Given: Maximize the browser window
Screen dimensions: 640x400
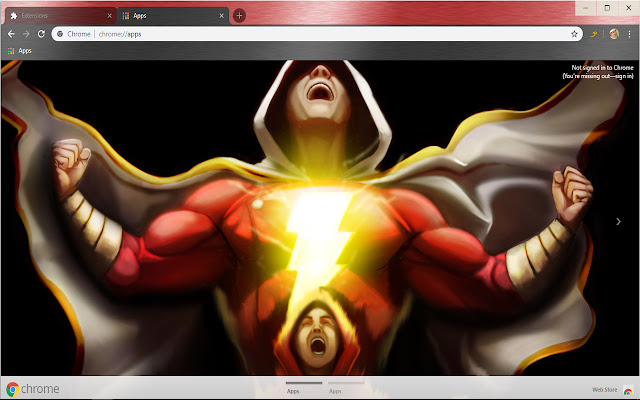Looking at the screenshot, I should point(607,8).
